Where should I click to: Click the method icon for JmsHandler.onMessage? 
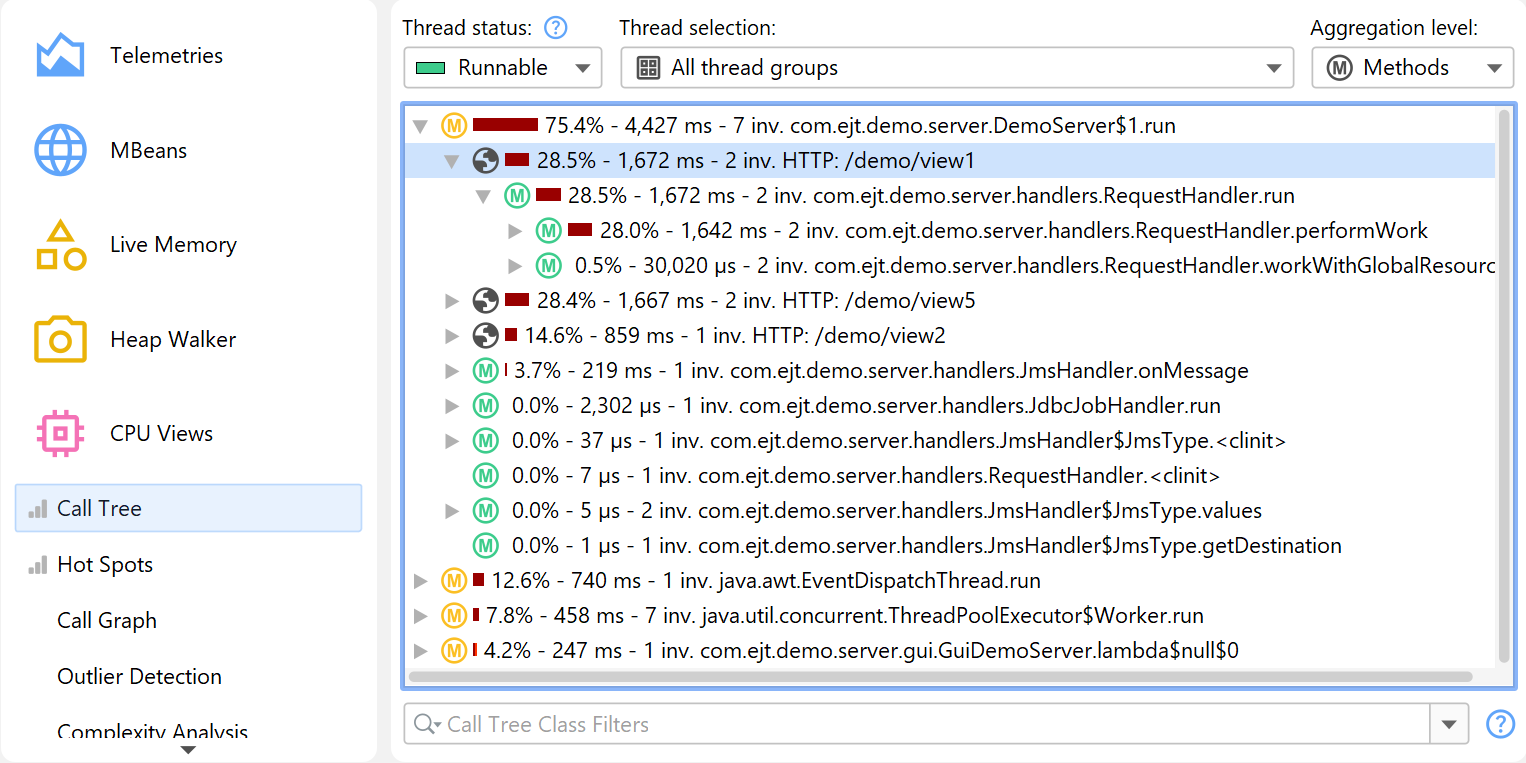tap(486, 371)
